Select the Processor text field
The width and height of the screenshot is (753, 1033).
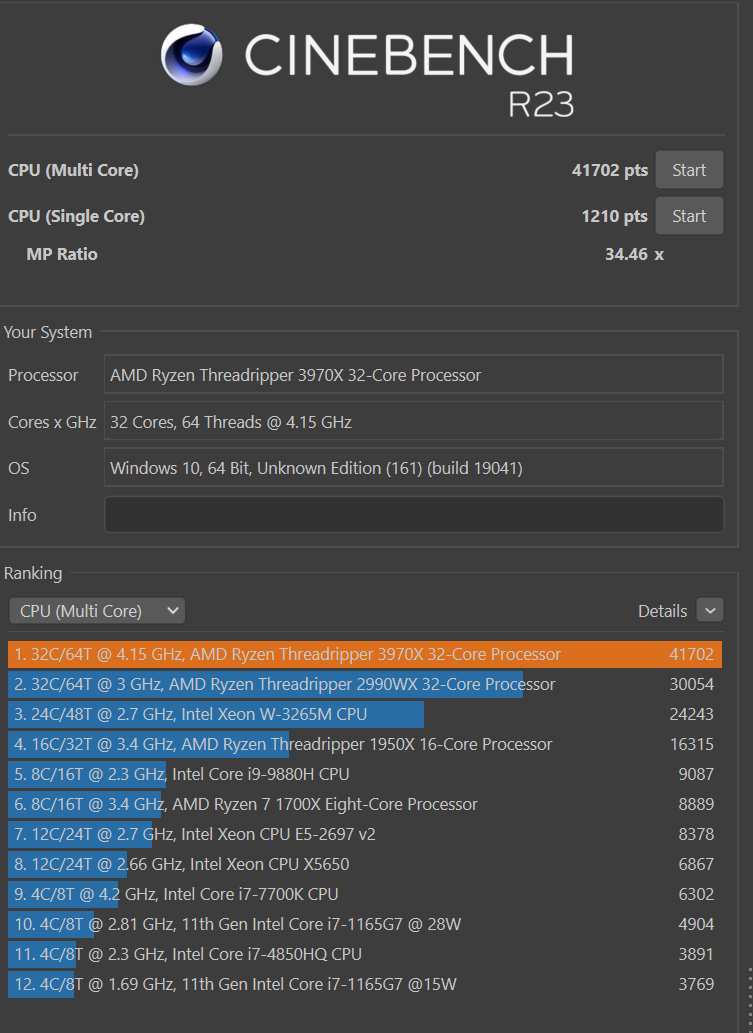tap(413, 374)
